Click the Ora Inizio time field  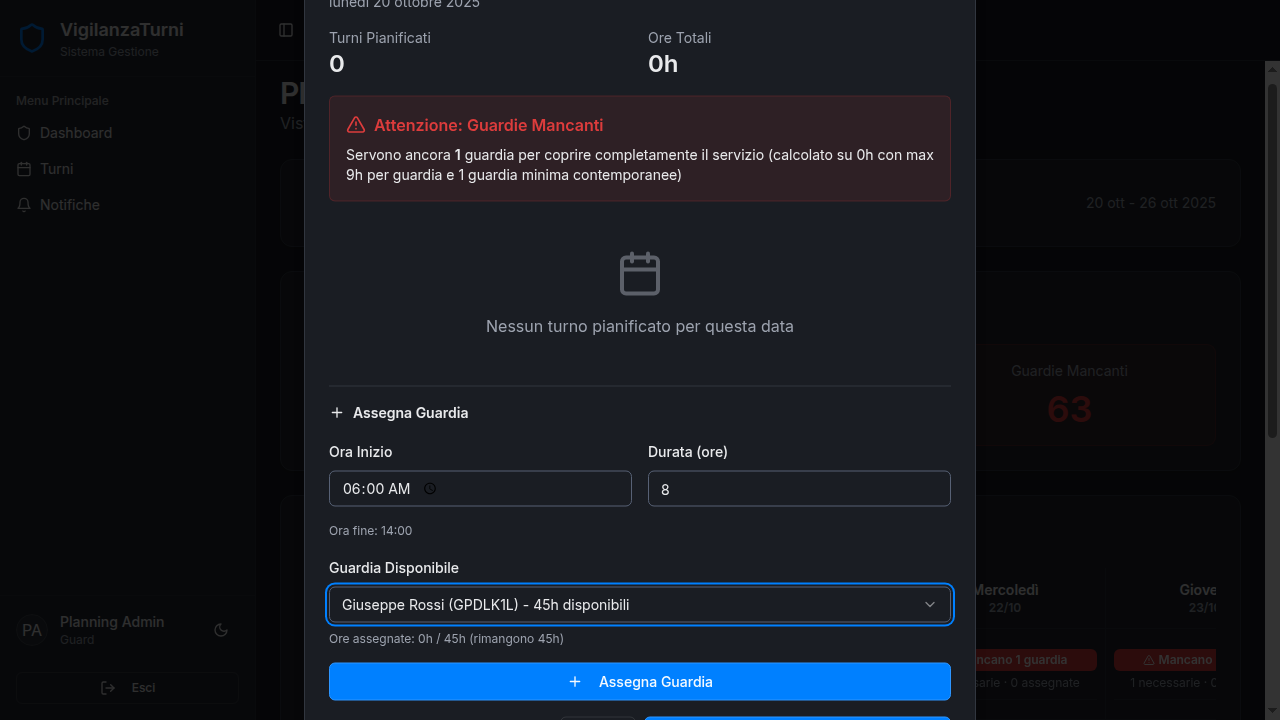pyautogui.click(x=376, y=489)
